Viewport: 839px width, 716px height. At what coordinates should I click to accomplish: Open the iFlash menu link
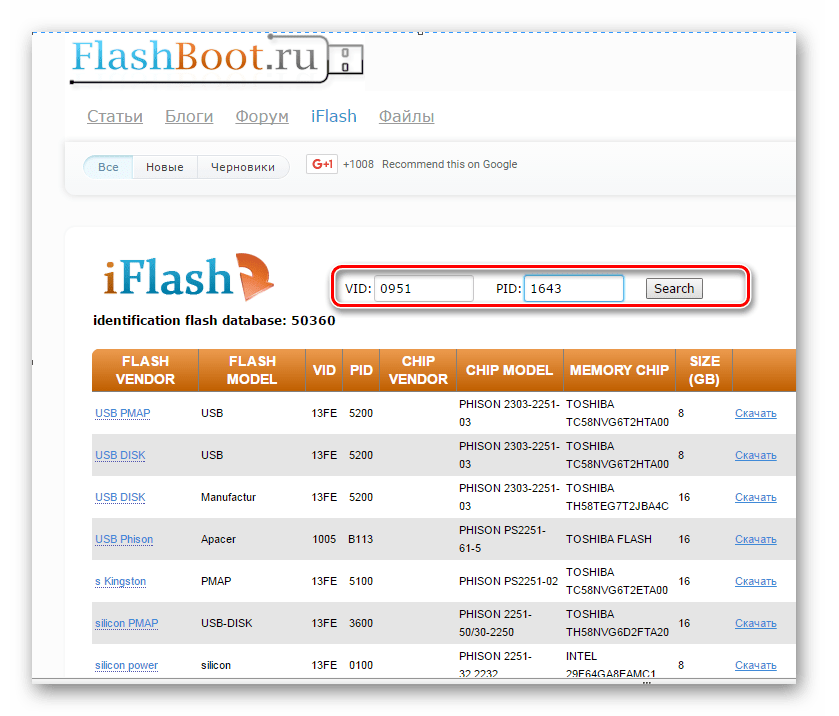(333, 116)
